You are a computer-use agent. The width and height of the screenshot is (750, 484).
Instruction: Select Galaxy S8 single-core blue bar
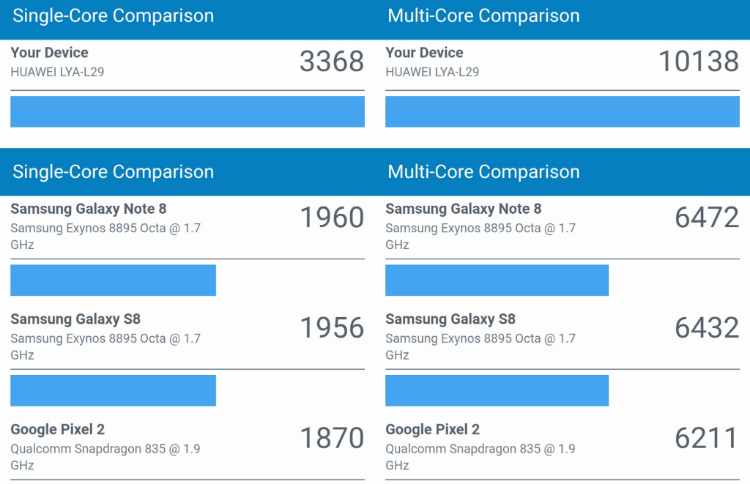point(113,391)
